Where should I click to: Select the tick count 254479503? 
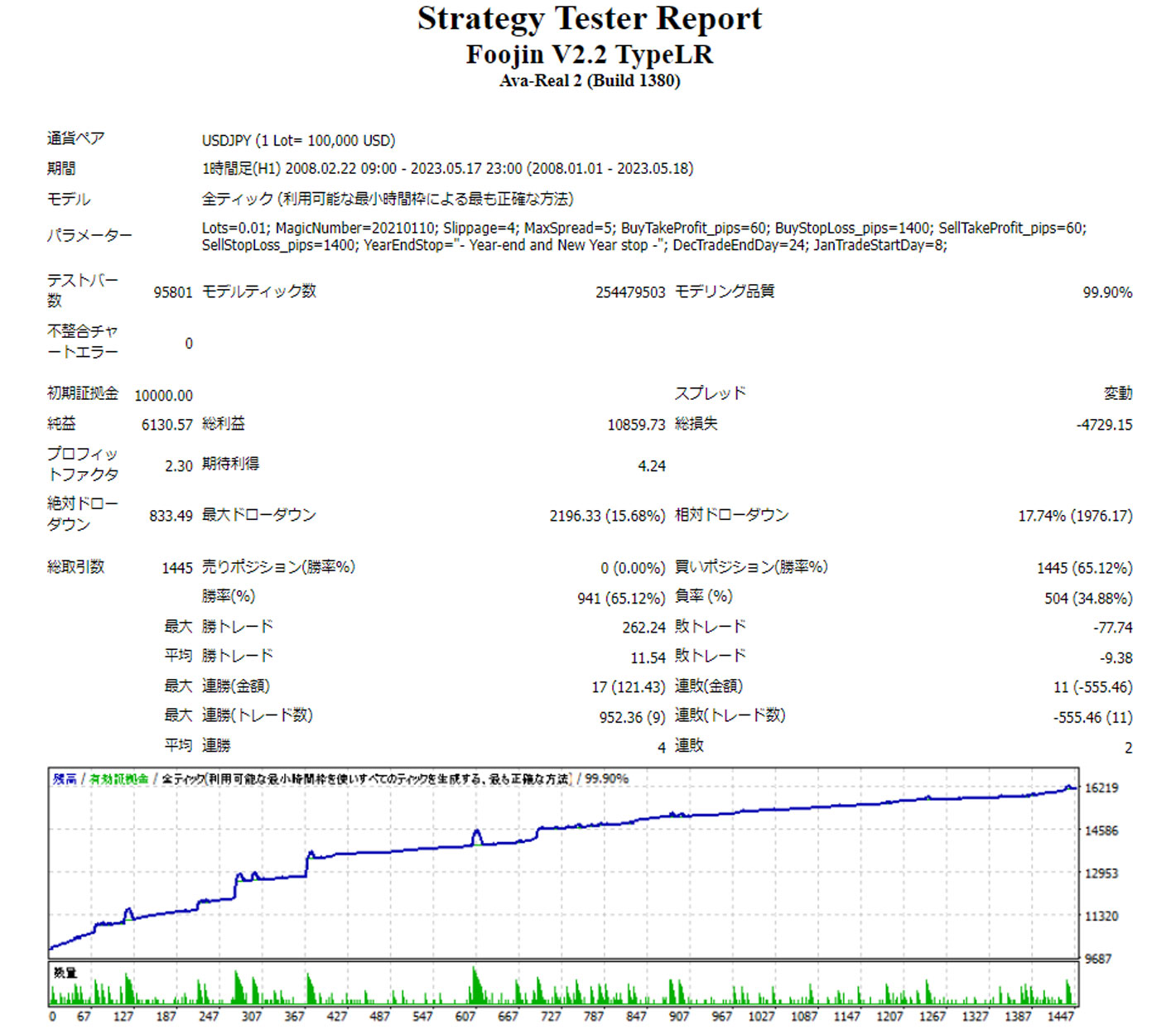pos(630,292)
